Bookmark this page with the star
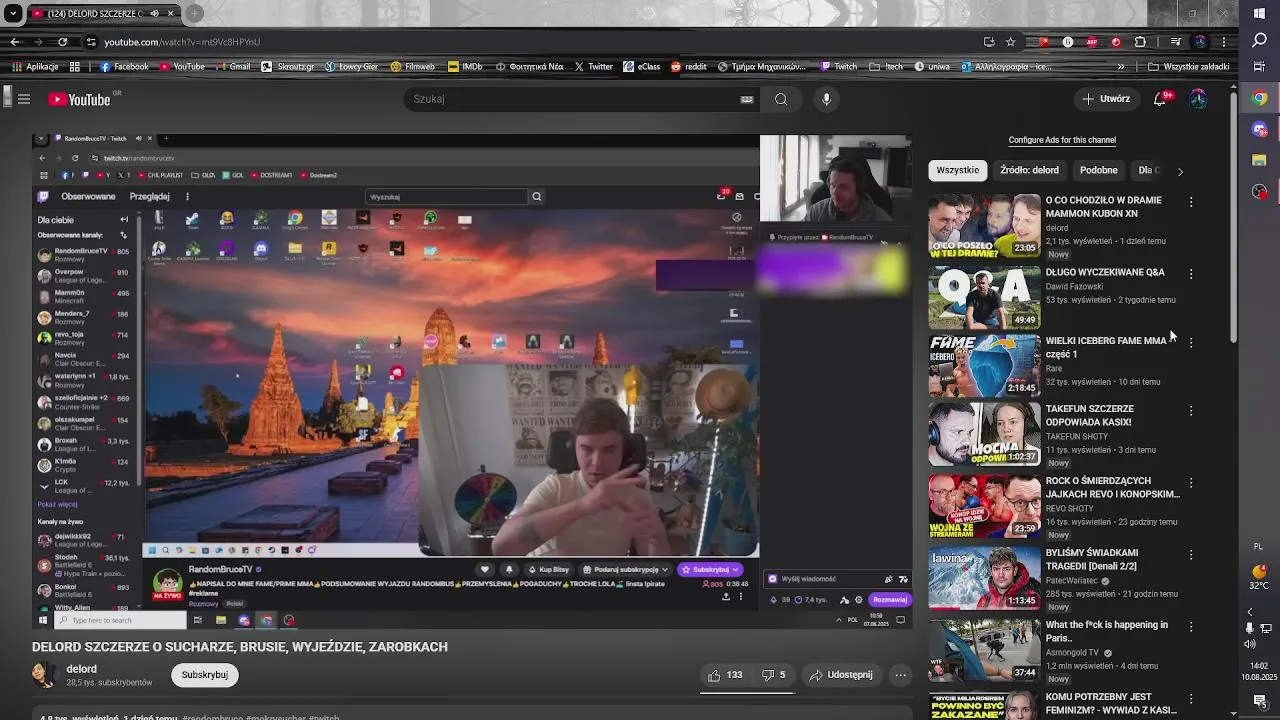This screenshot has height=720, width=1280. pyautogui.click(x=1011, y=42)
